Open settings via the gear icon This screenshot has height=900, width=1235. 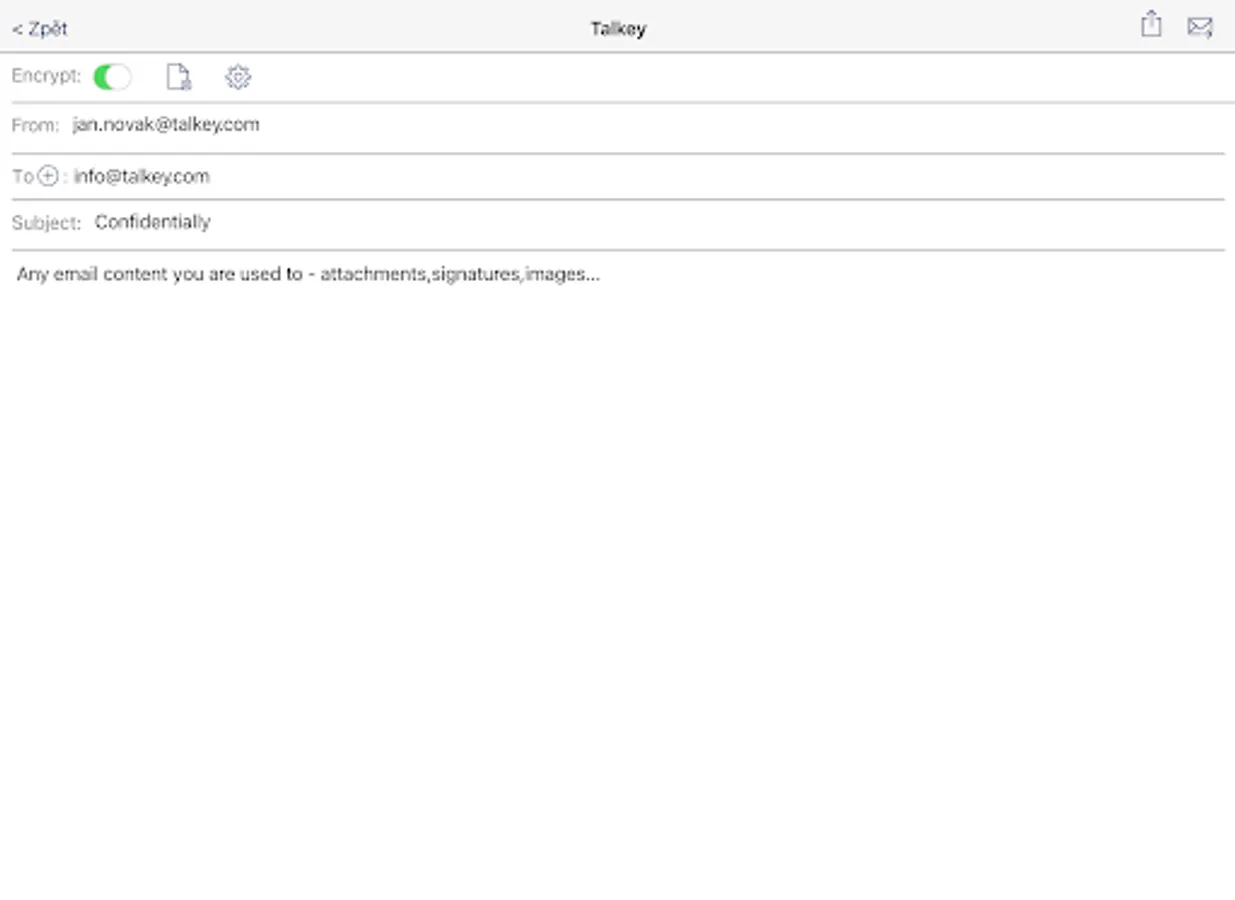click(x=238, y=77)
